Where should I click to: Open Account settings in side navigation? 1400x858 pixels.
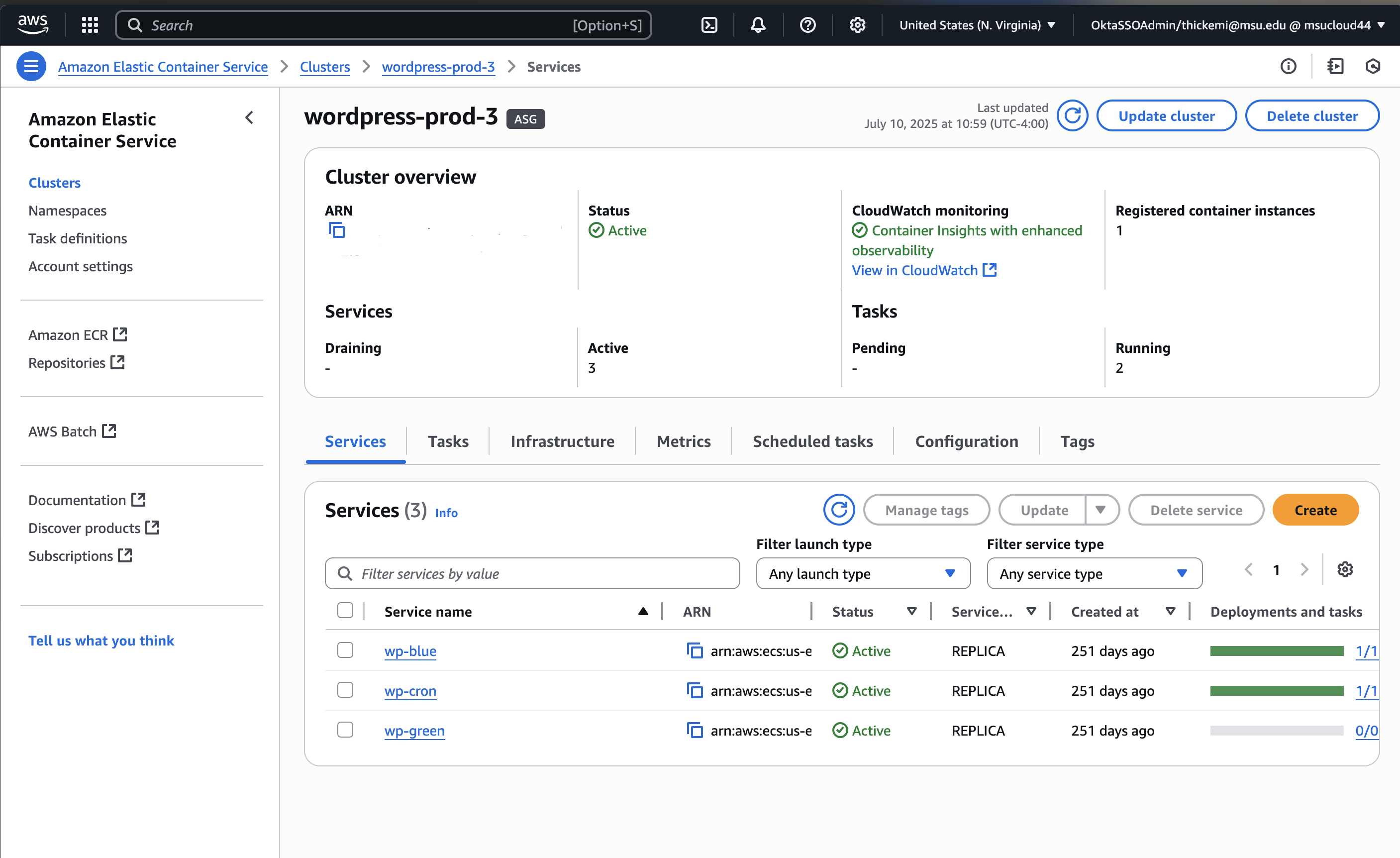80,266
